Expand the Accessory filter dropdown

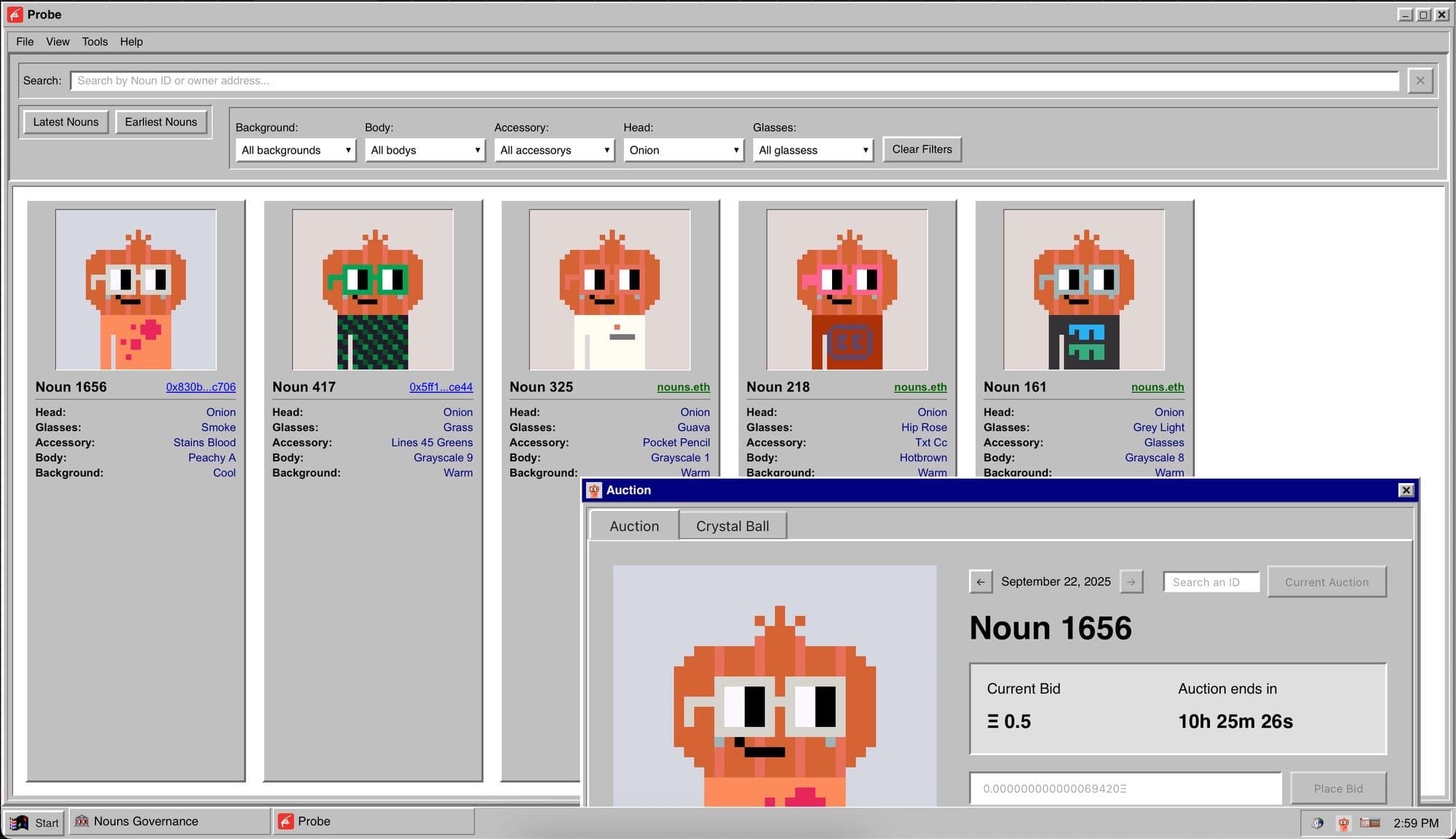[554, 150]
